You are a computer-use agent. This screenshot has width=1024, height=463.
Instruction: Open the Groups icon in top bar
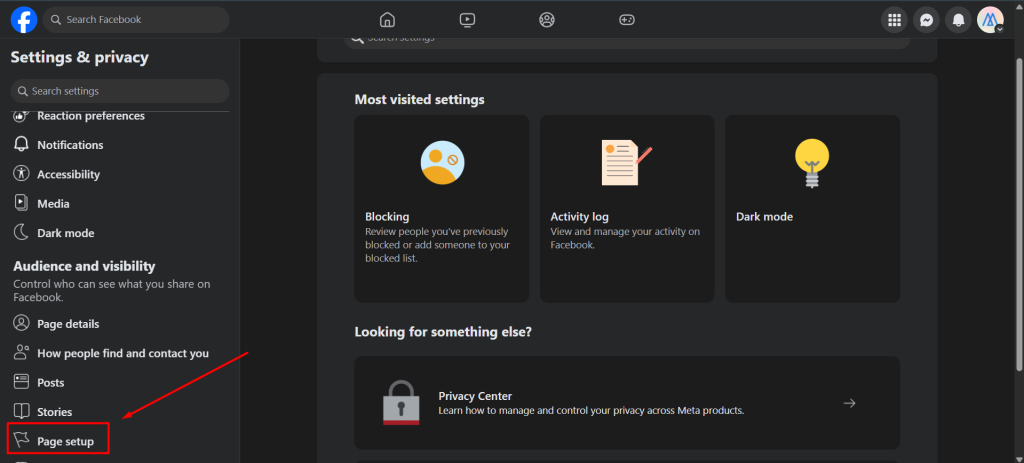547,20
